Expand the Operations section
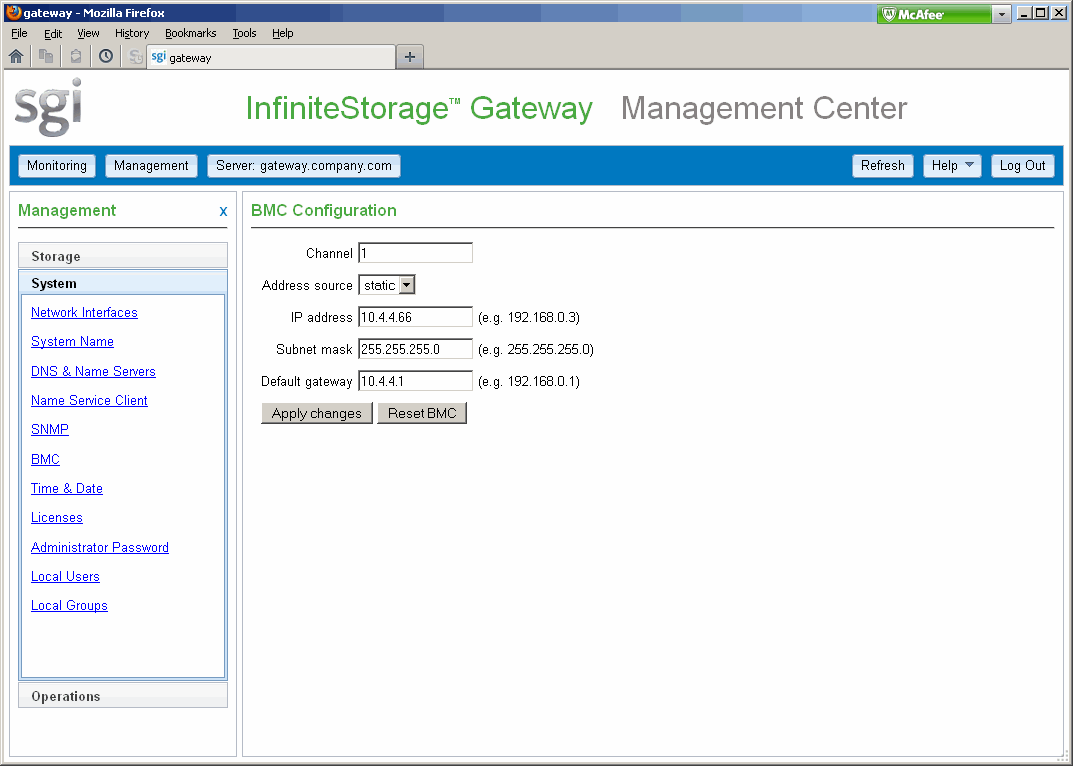The height and width of the screenshot is (766, 1073). [x=123, y=695]
